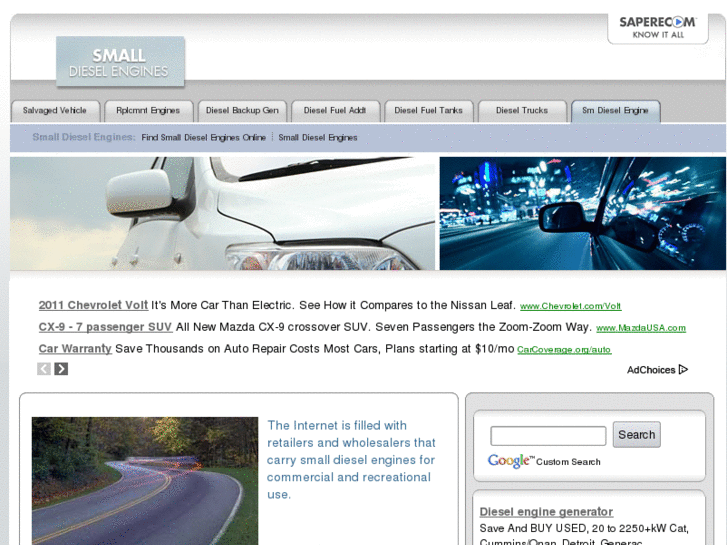Open the Salvaged Vehicle tab
The image size is (727, 545).
(x=55, y=111)
